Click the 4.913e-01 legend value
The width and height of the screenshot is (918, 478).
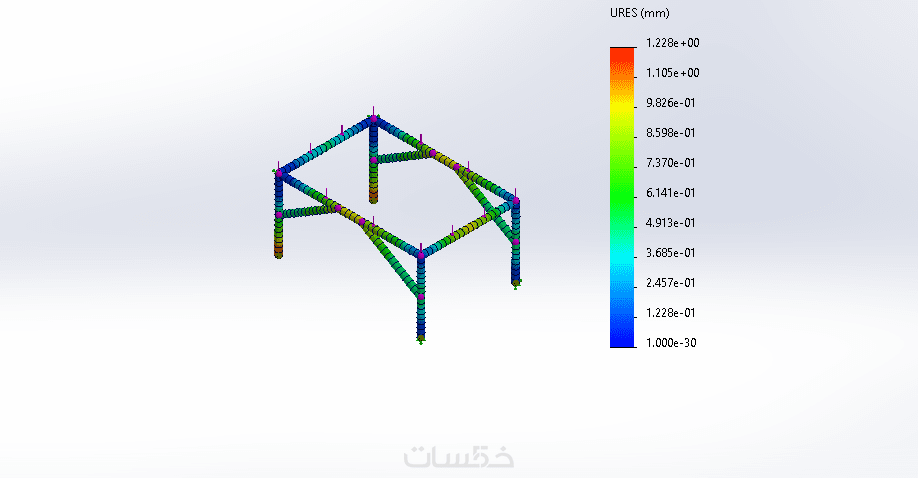[x=671, y=223]
